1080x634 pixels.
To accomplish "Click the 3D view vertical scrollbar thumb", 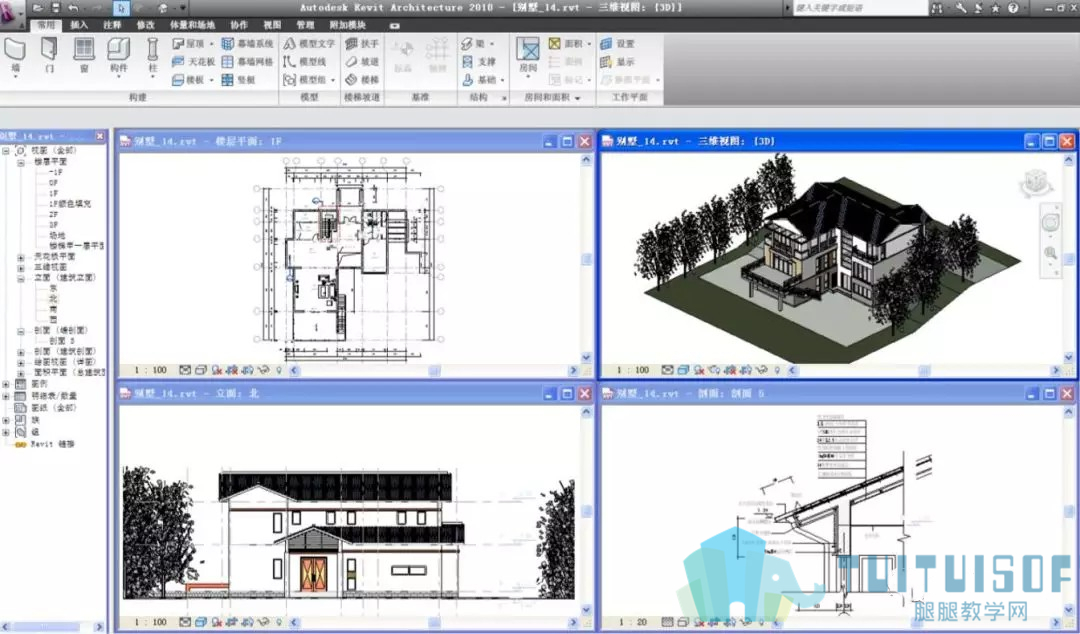I will click(1069, 260).
